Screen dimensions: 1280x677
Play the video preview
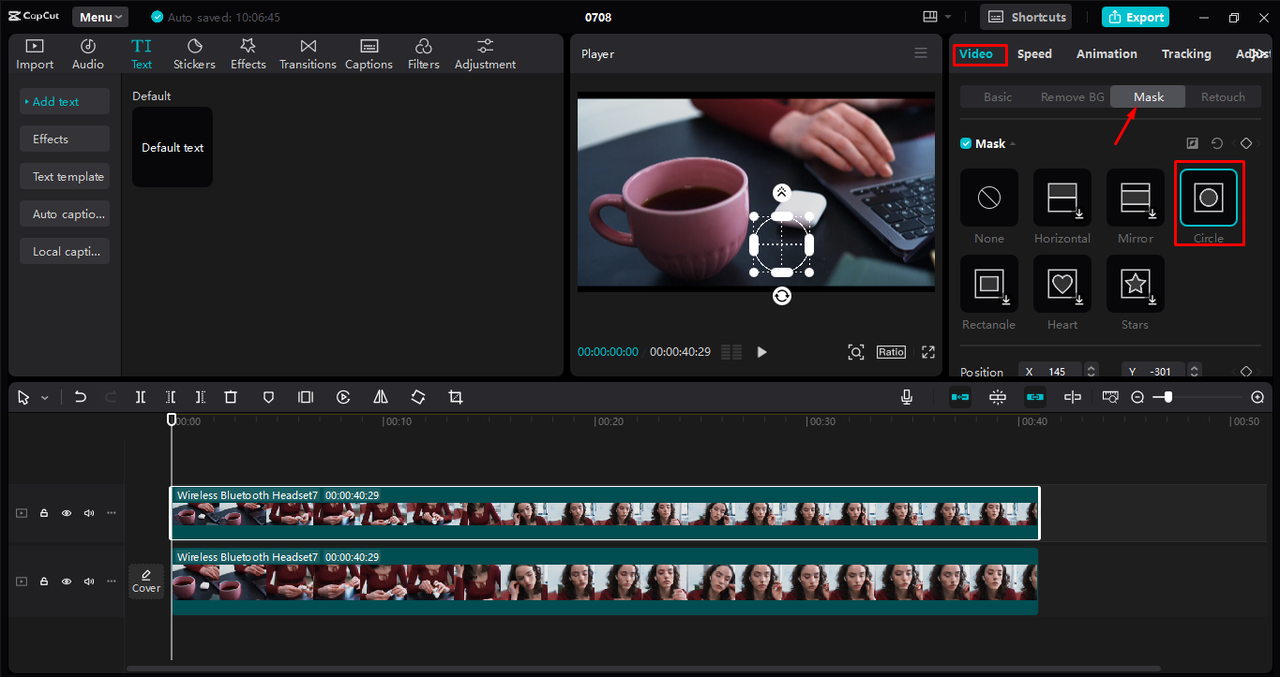pyautogui.click(x=762, y=352)
